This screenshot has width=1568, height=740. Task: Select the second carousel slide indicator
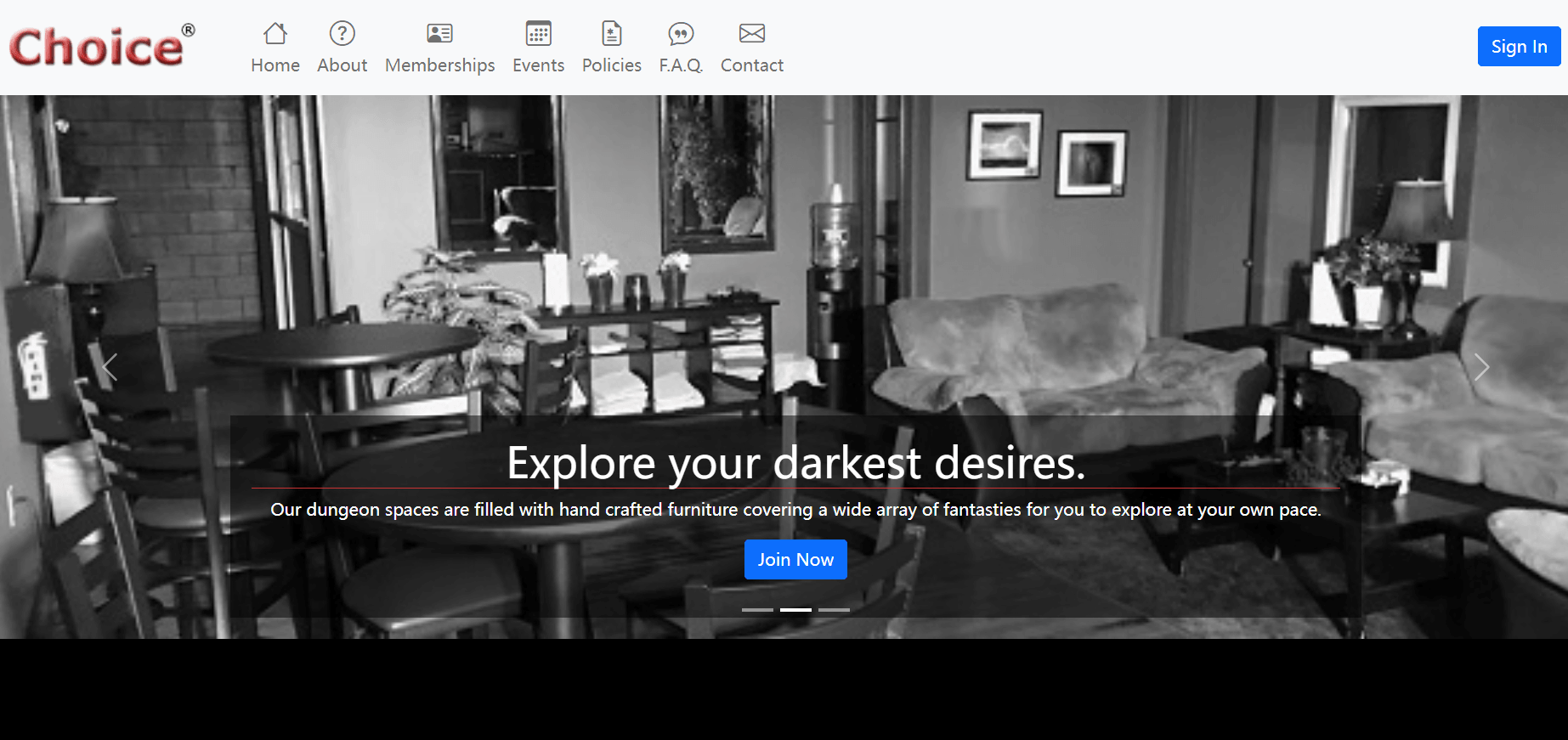[795, 610]
